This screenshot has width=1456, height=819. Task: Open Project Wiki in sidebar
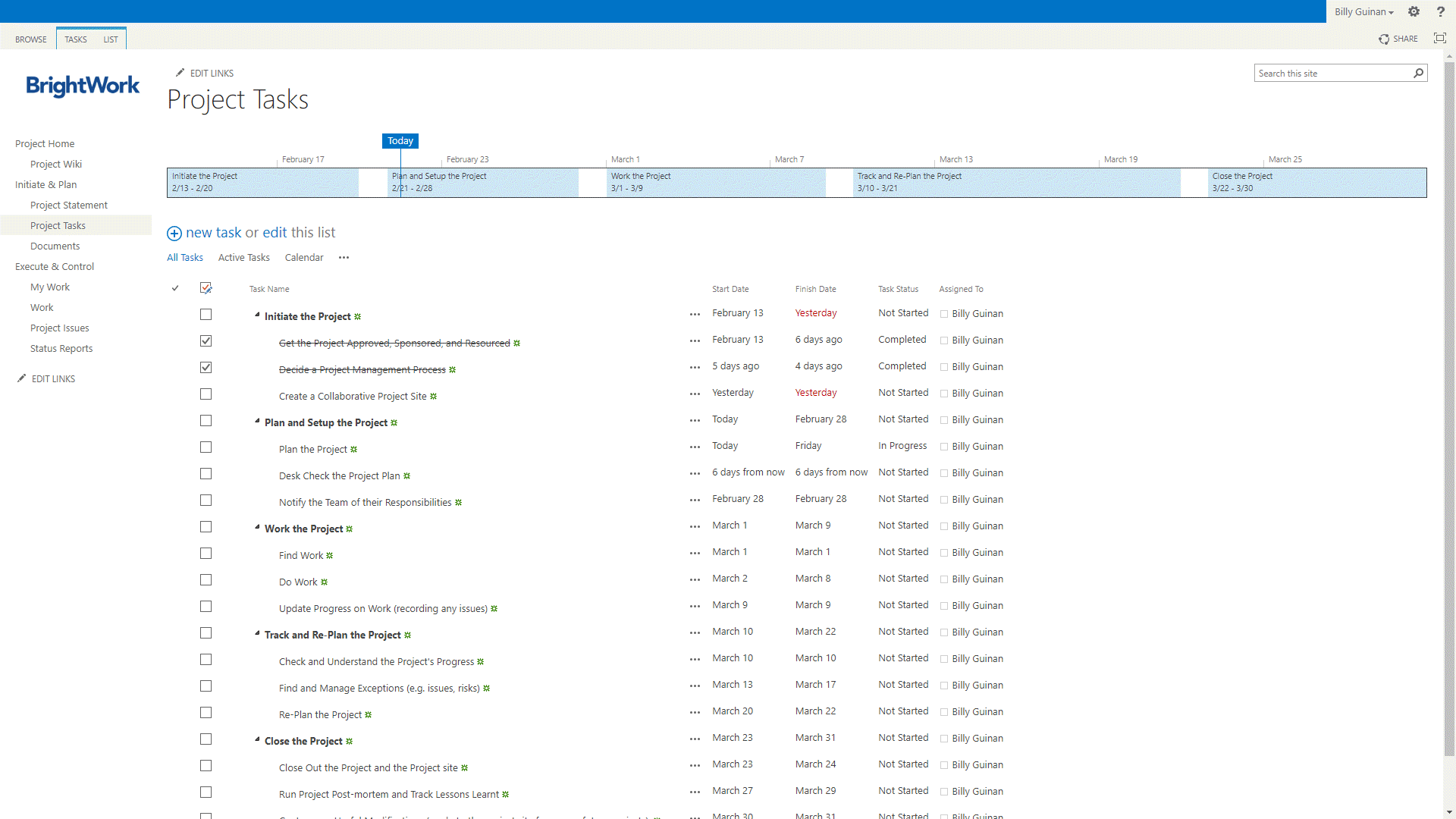pos(56,164)
